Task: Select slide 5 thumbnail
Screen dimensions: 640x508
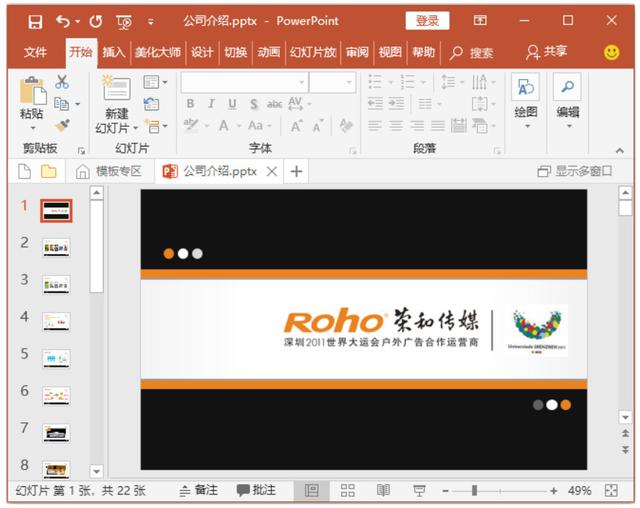Action: (56, 359)
